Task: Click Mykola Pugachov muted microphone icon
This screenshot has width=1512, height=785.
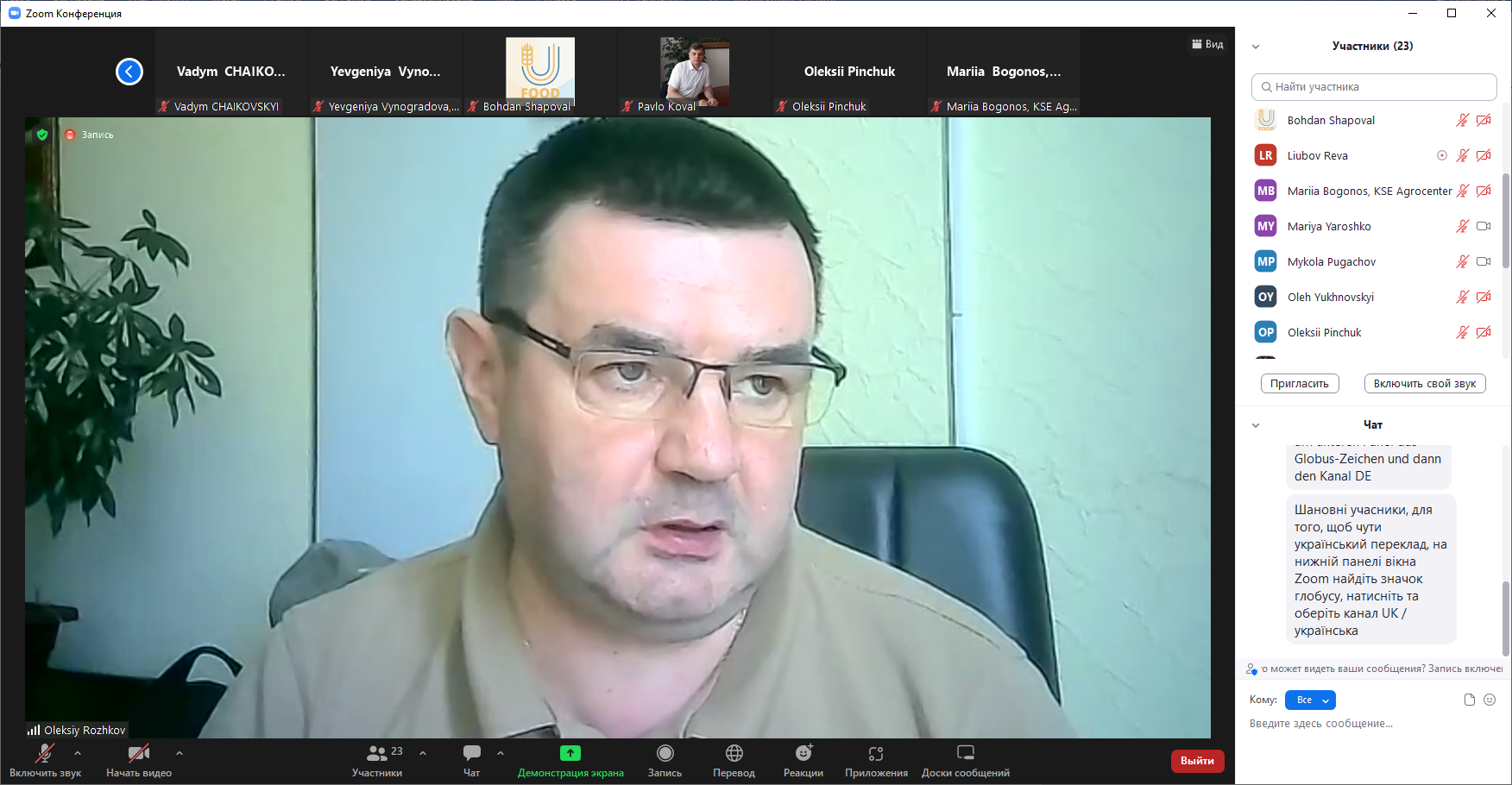Action: pos(1462,262)
